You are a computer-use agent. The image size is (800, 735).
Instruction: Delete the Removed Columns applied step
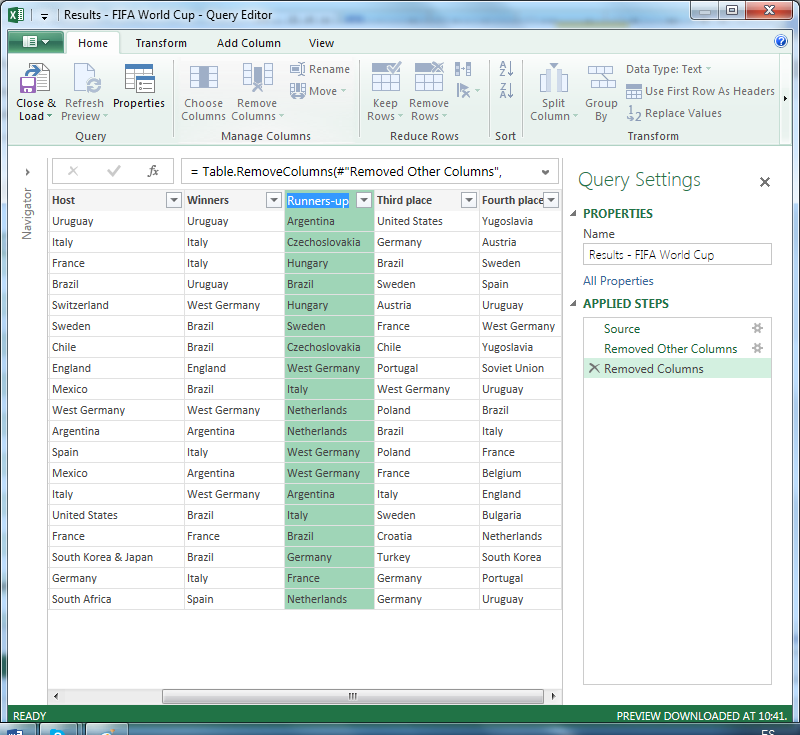(594, 368)
